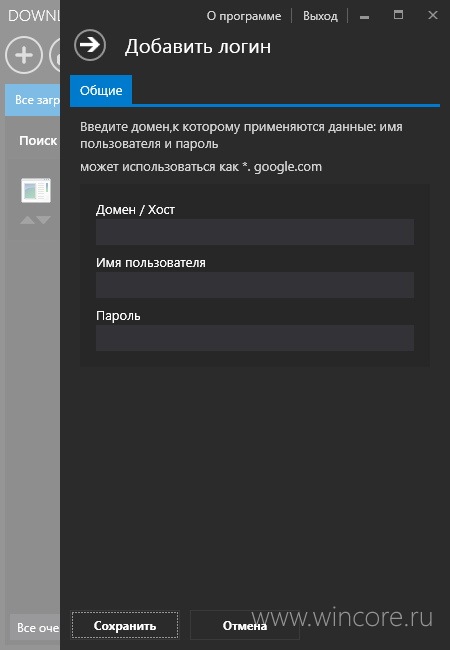Screen dimensions: 450x650
Task: Open the О программе menu item
Action: (x=244, y=16)
